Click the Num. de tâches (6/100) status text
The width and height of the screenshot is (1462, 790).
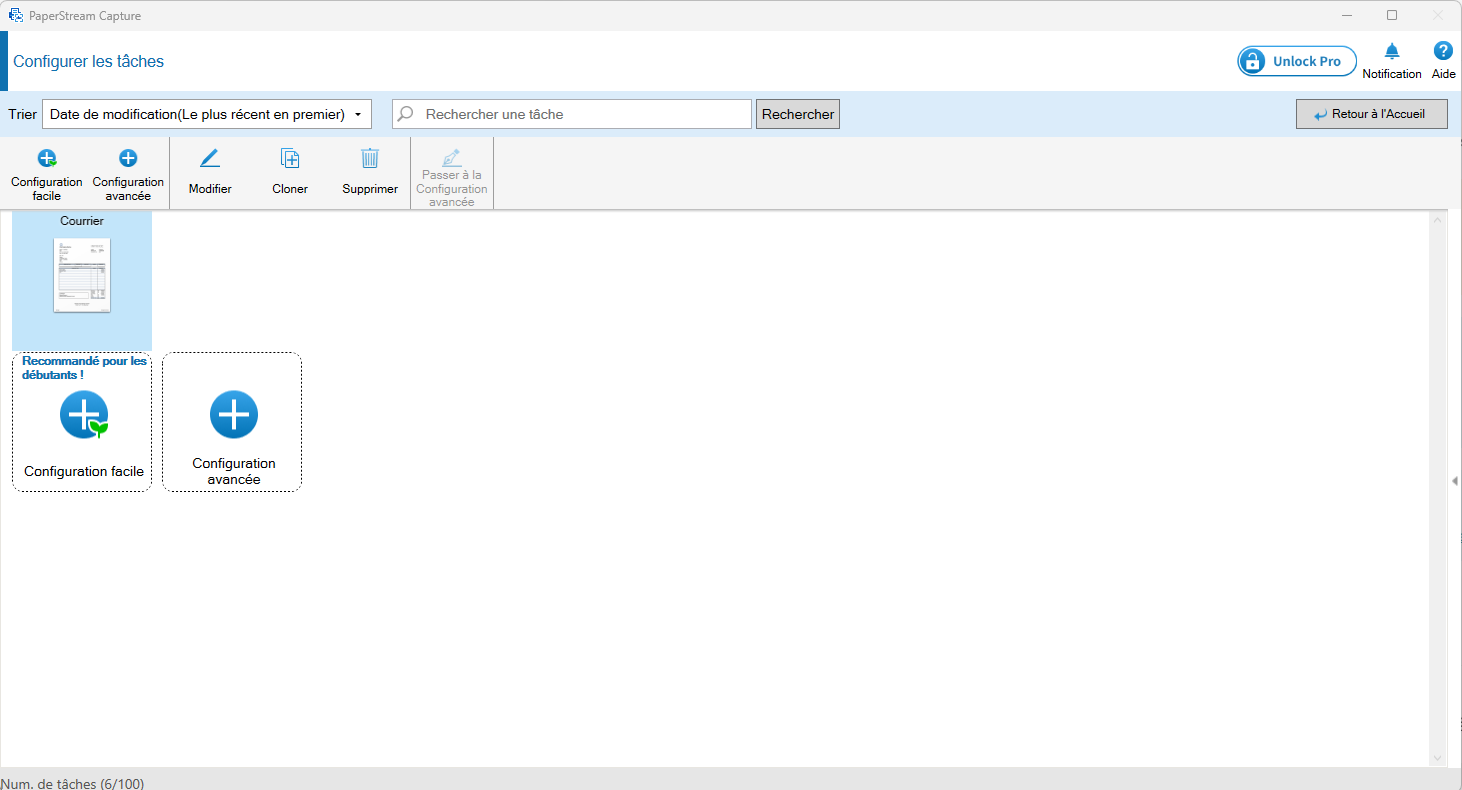[72, 783]
